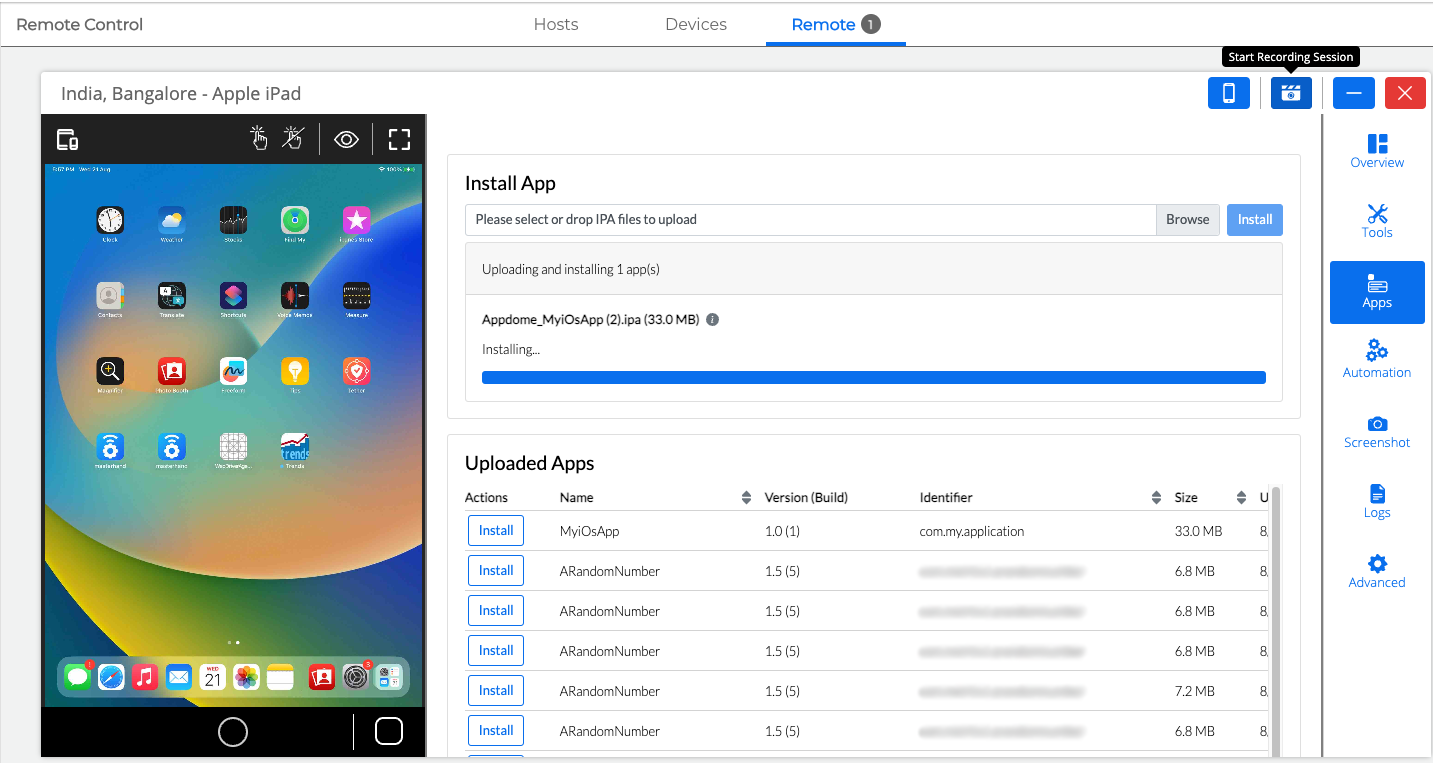The height and width of the screenshot is (763, 1433).
Task: Toggle view-only mode with the eye icon
Action: [346, 139]
